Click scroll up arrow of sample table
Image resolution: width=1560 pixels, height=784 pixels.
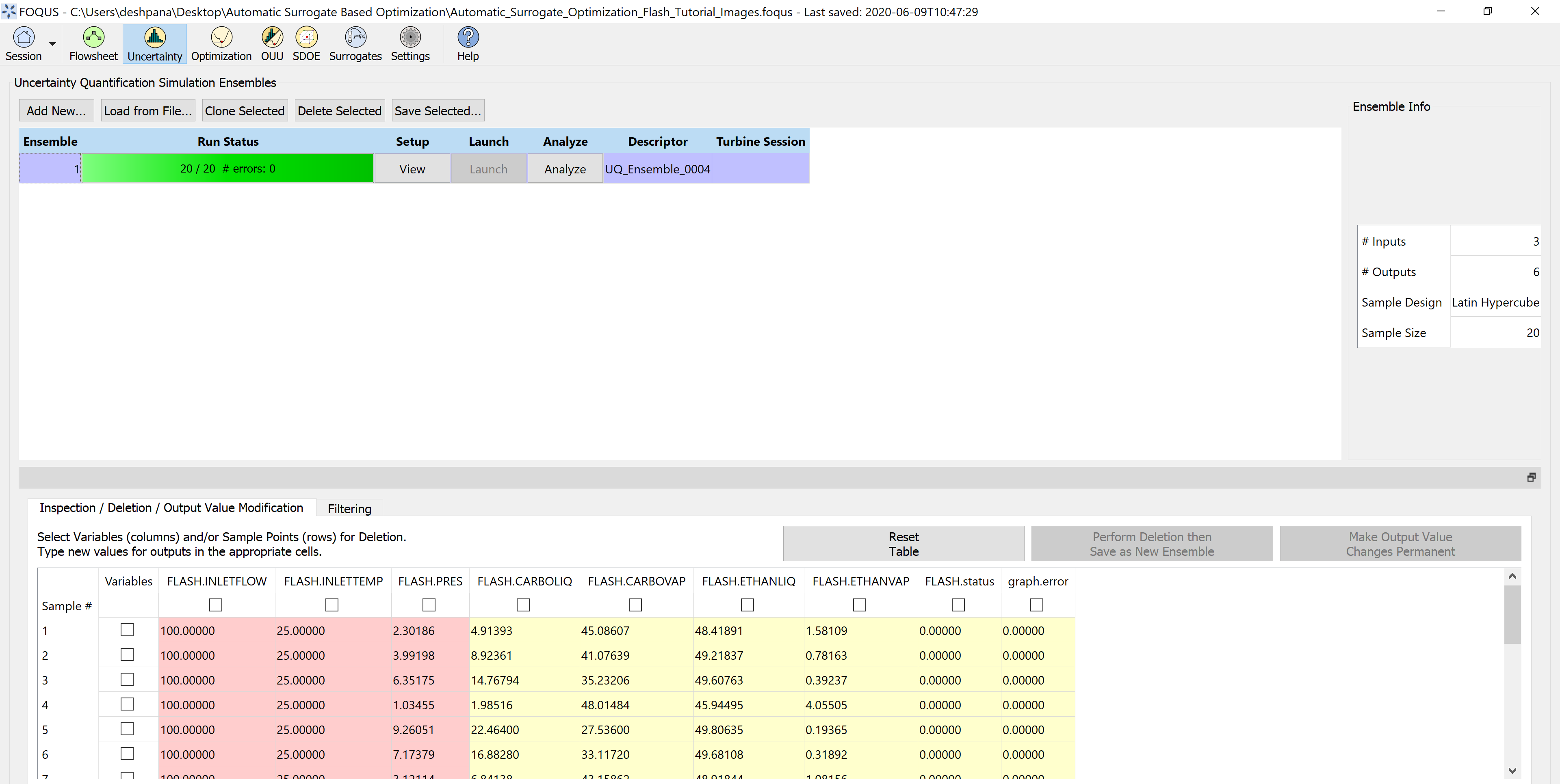(1512, 577)
